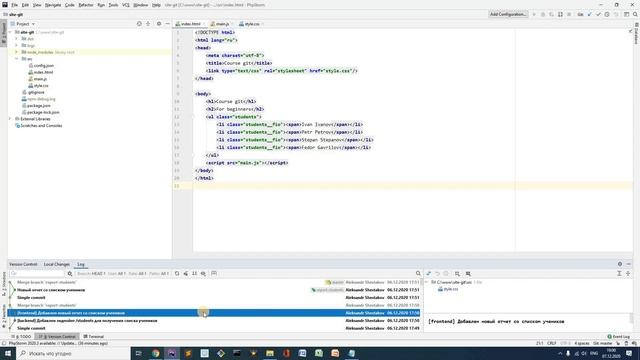Open the User All filter dropdown
The height and width of the screenshot is (360, 640).
[x=117, y=273]
